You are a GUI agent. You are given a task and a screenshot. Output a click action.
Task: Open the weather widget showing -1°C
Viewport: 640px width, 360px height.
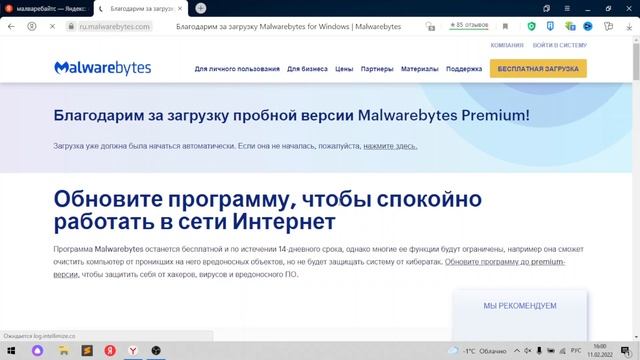coord(478,351)
